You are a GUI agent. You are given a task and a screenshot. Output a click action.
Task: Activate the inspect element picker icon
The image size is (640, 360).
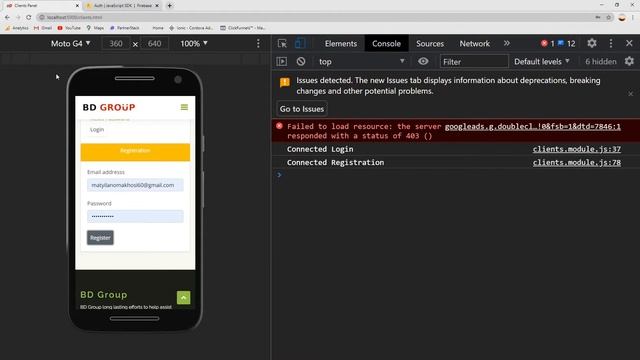pyautogui.click(x=282, y=43)
